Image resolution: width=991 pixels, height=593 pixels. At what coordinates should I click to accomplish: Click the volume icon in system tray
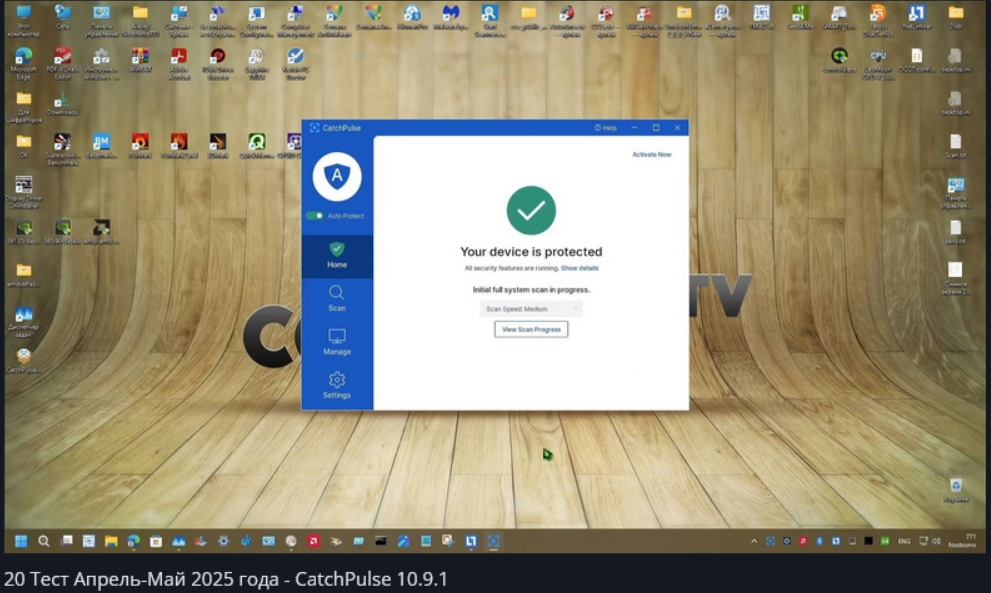pyautogui.click(x=936, y=541)
